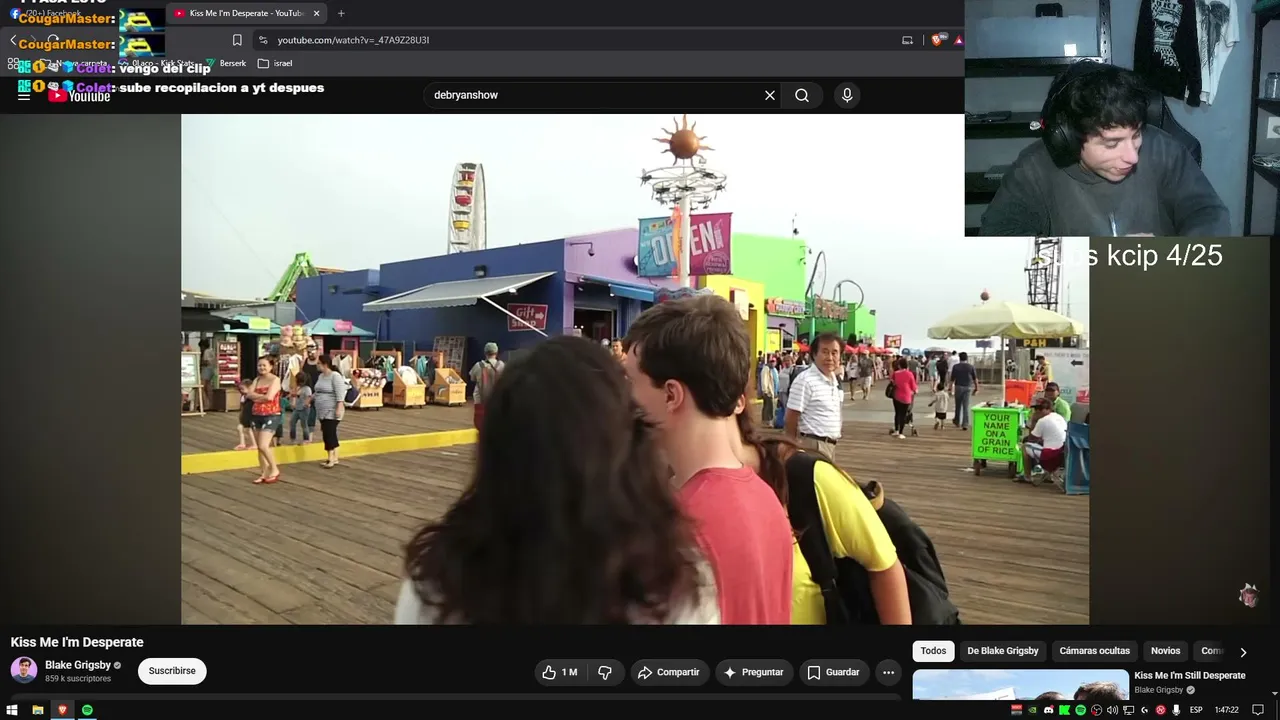This screenshot has height=720, width=1280.
Task: Switch to the Kiss Me I'm Desperate tab
Action: (245, 13)
